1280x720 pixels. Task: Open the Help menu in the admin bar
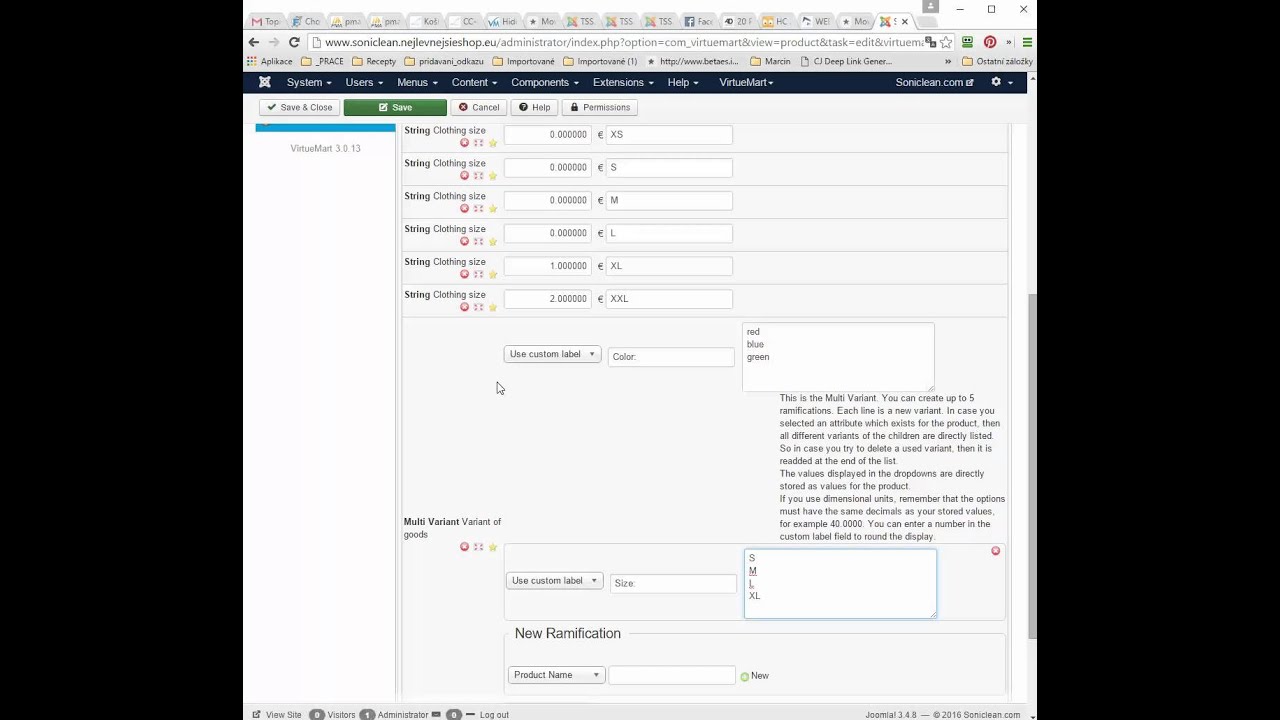click(683, 82)
